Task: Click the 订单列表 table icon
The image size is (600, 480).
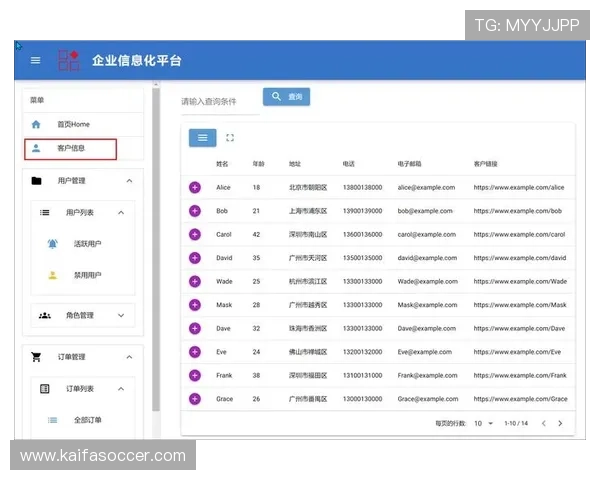Action: click(45, 389)
